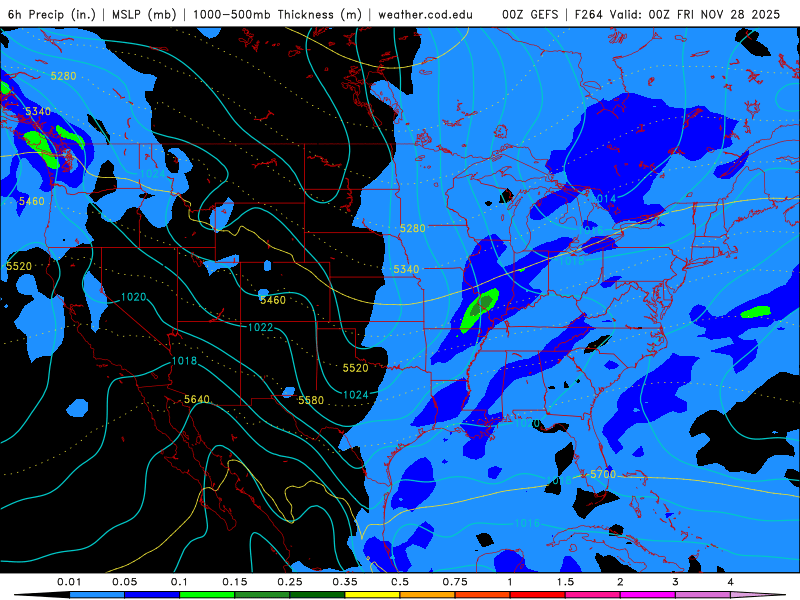Viewport: 800px width, 600px height.
Task: Click the legend value '1.5'
Action: [x=565, y=582]
